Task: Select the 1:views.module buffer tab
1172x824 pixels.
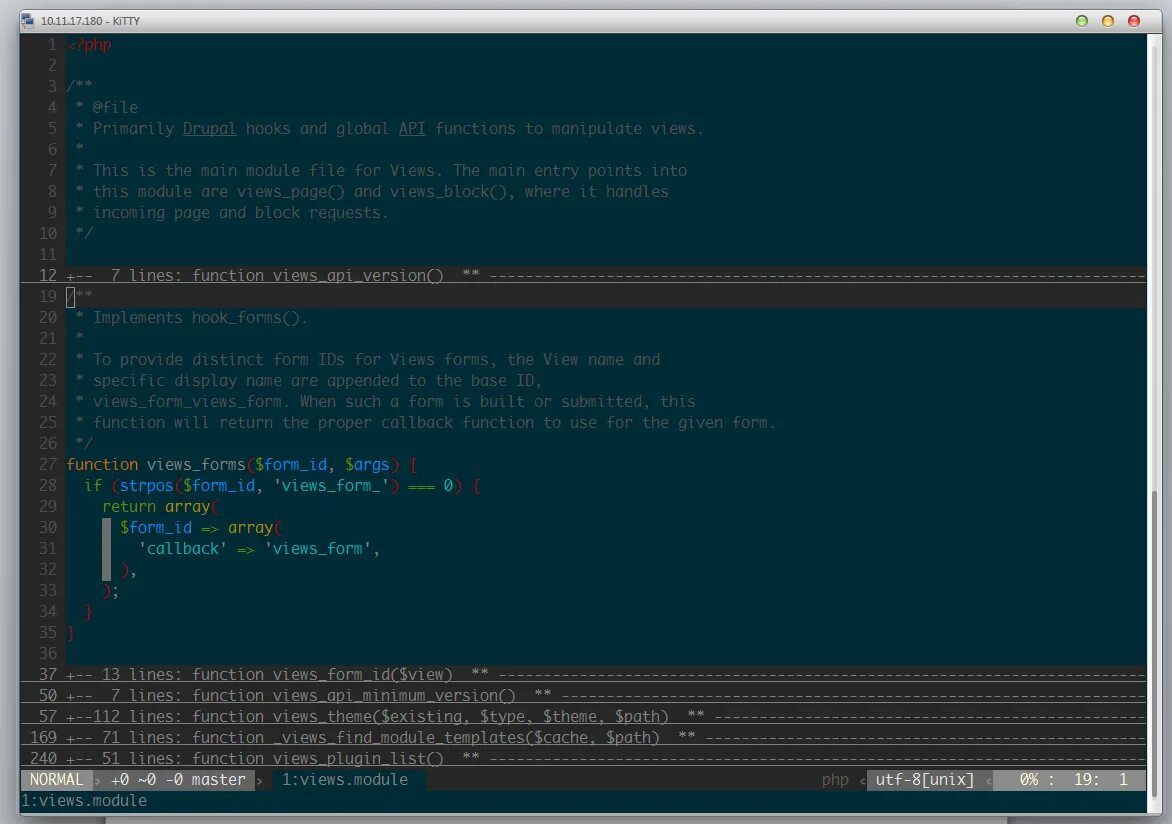Action: [x=345, y=779]
